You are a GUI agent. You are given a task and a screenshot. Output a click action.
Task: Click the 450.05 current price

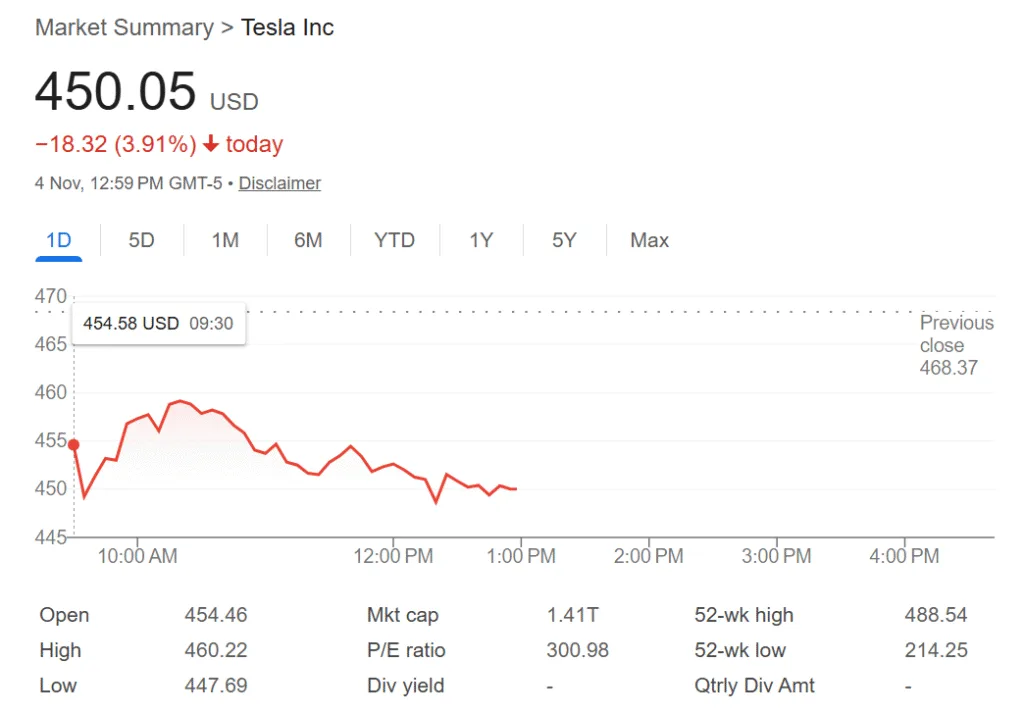115,92
